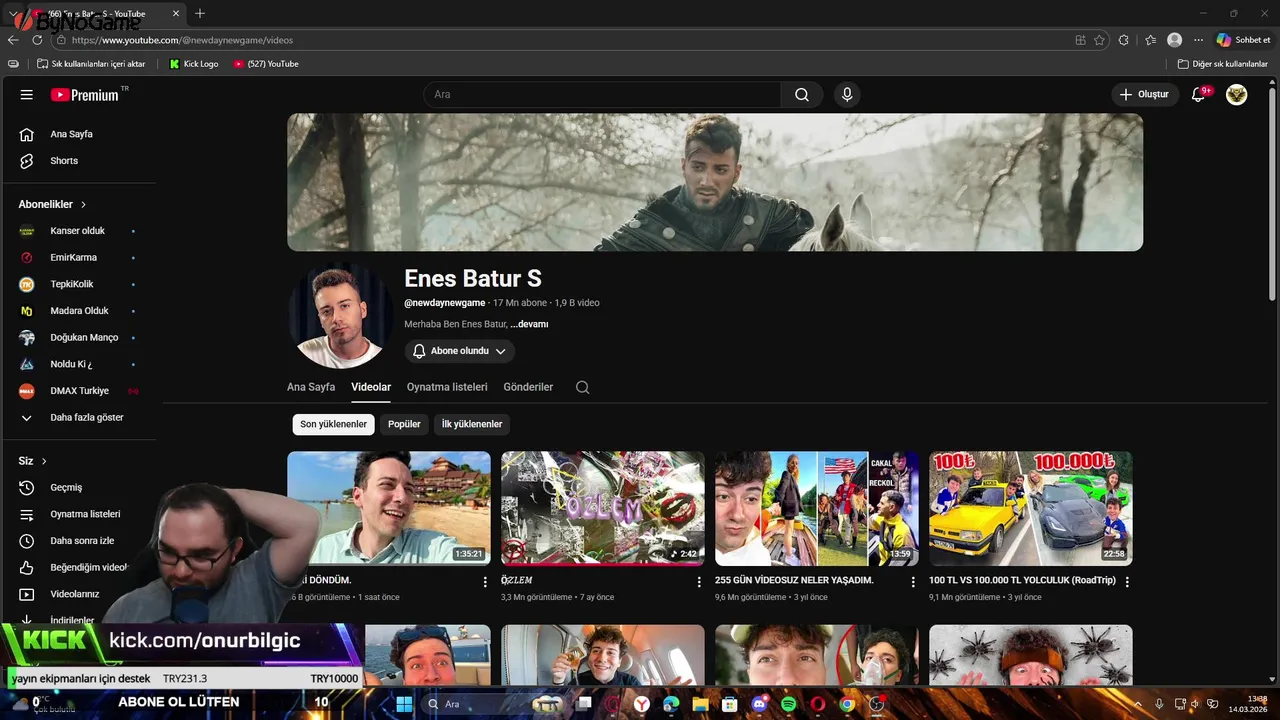The image size is (1280, 720).
Task: Open browser extensions puzzle icon
Action: click(x=1124, y=40)
